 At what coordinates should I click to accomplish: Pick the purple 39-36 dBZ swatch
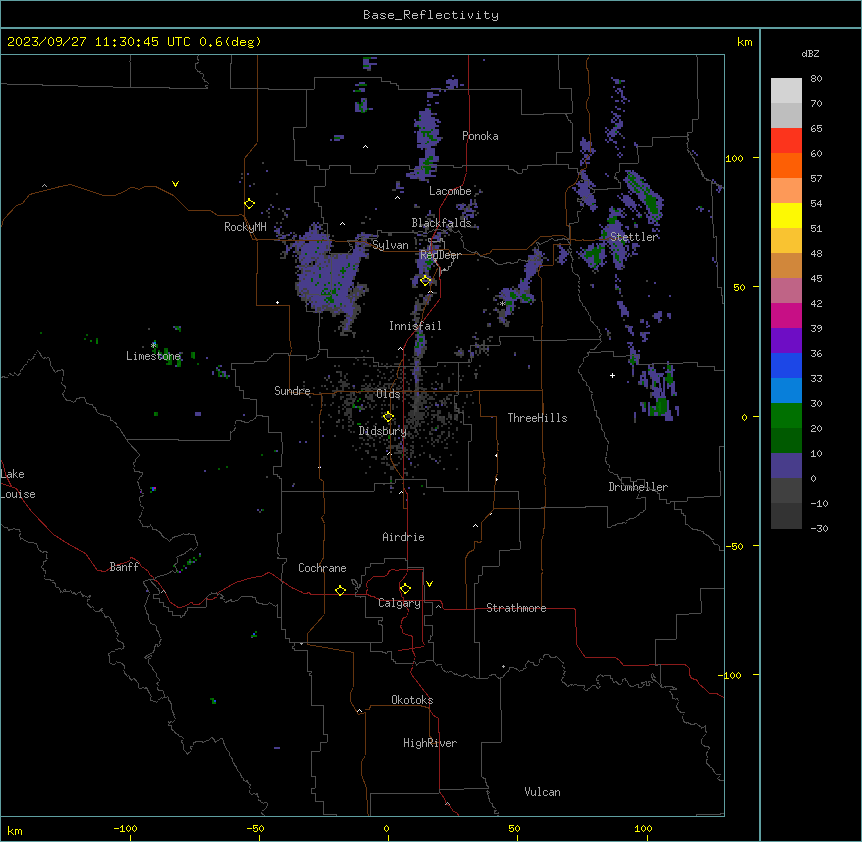pyautogui.click(x=786, y=341)
